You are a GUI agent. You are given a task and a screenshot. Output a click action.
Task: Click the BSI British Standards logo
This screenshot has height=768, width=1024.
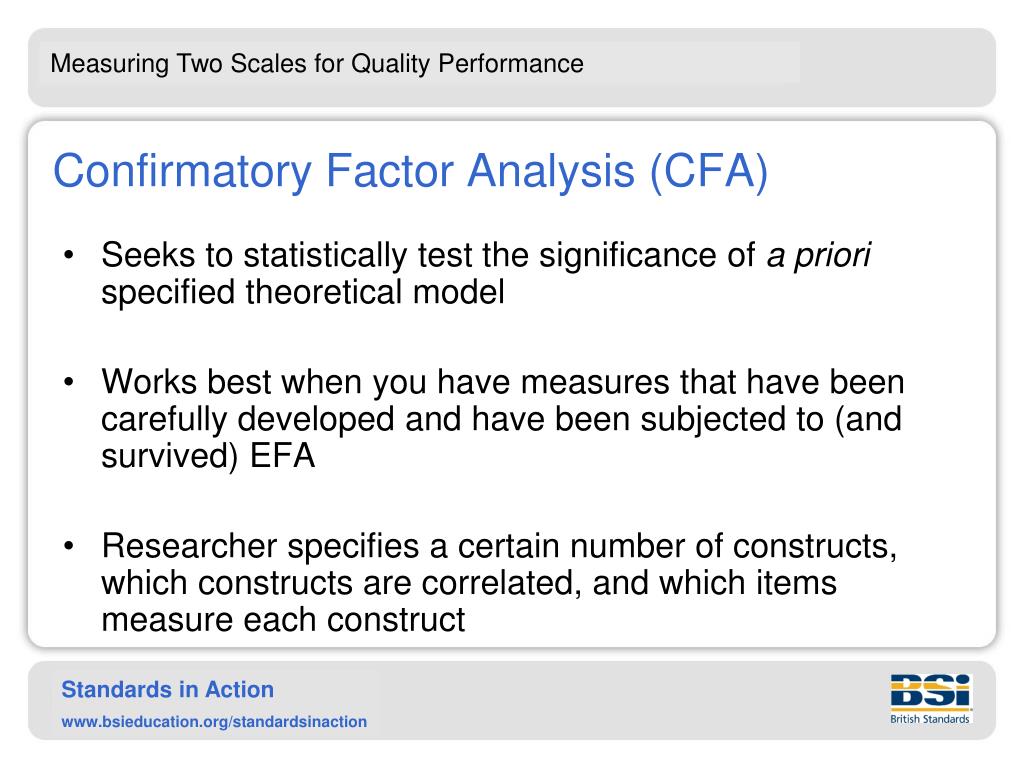point(931,699)
